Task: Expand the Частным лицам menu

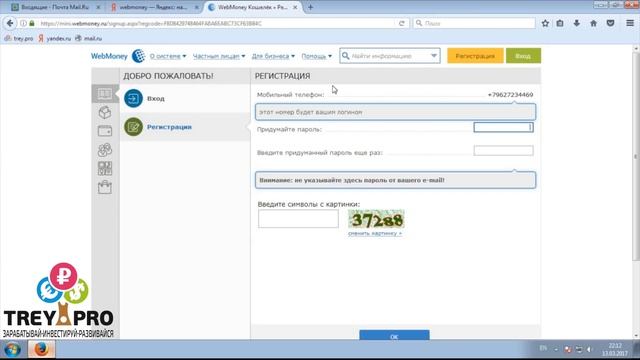Action: [x=219, y=56]
